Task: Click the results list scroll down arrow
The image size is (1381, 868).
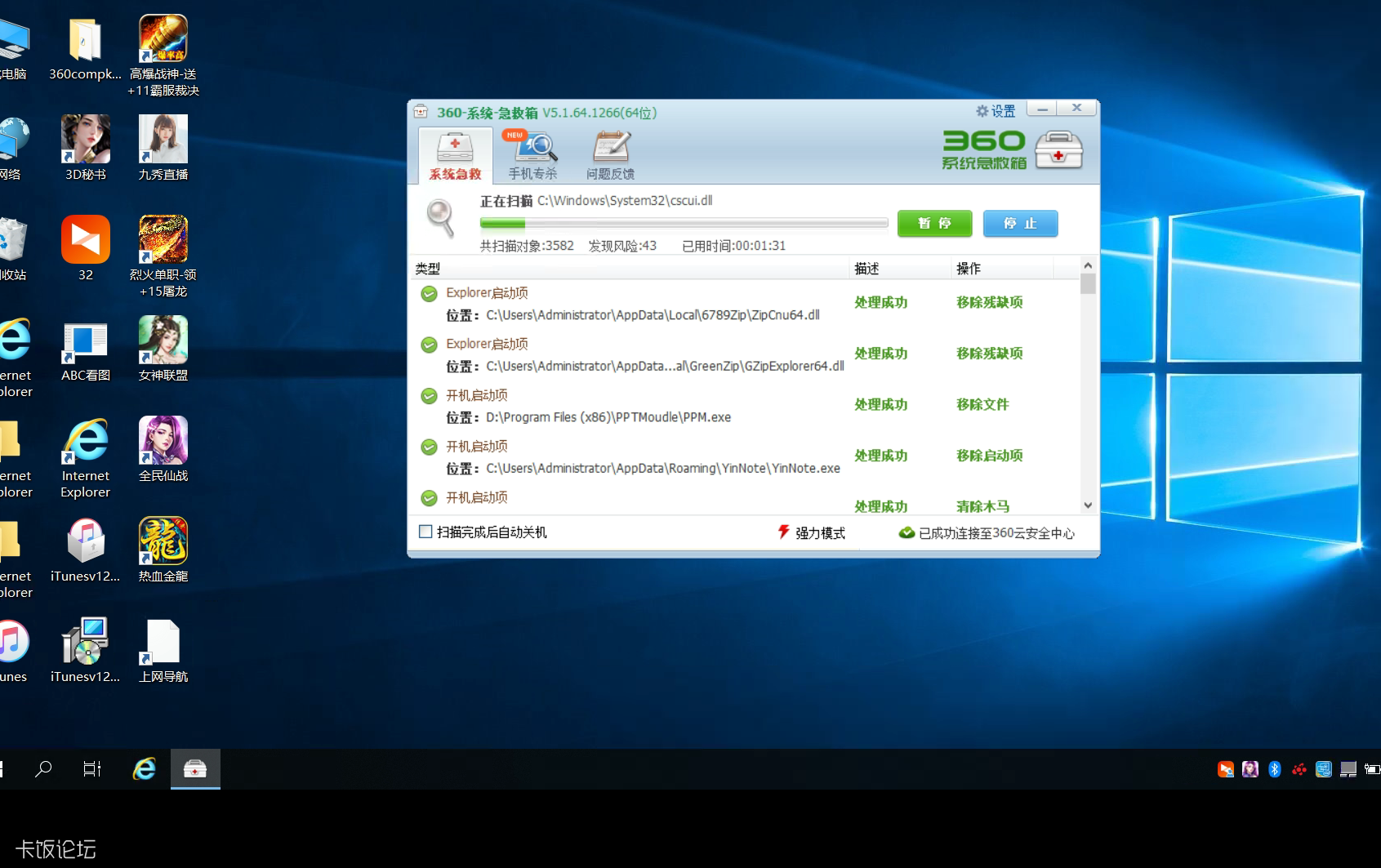Action: [x=1088, y=505]
